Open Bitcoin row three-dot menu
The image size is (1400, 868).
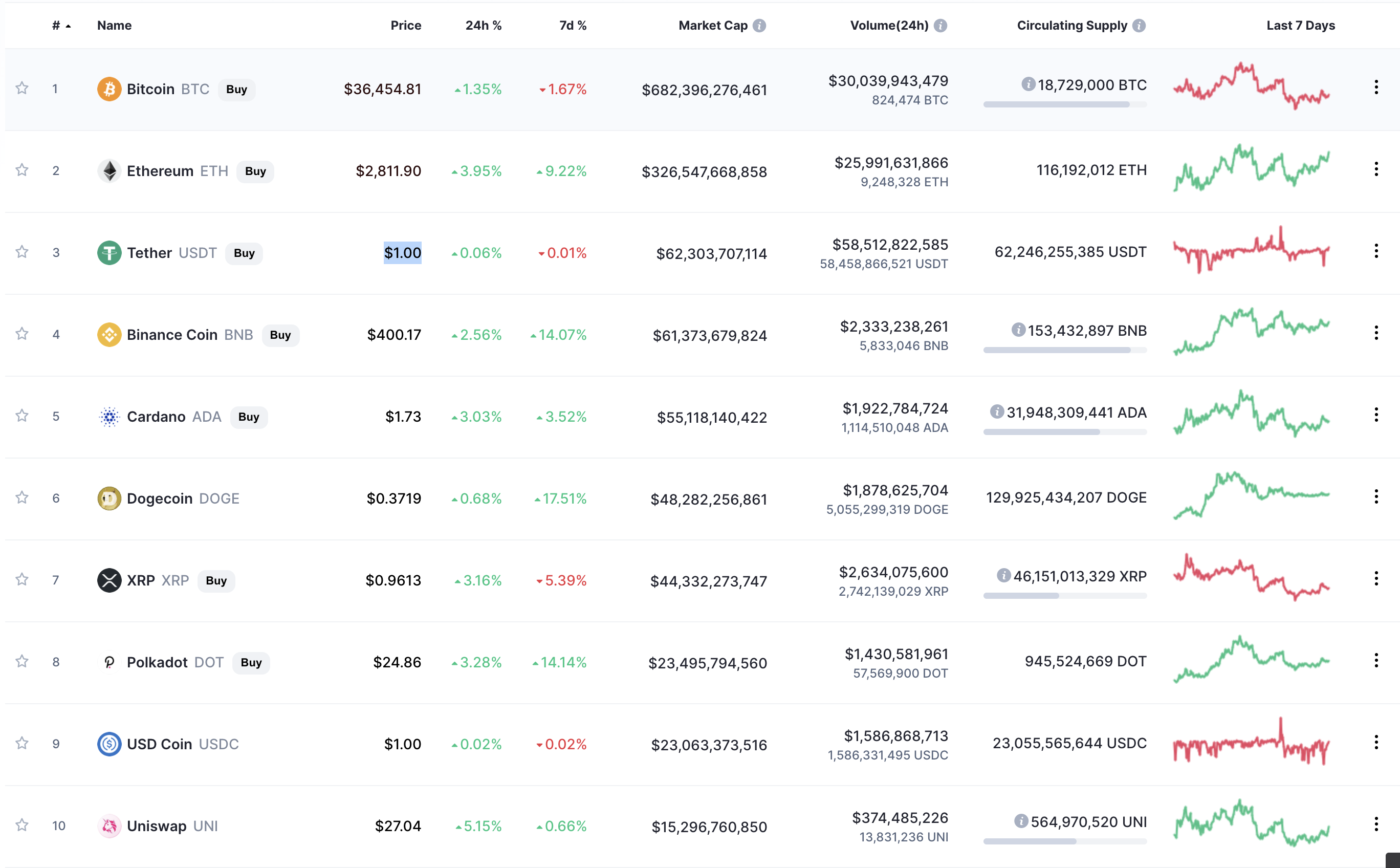(1376, 87)
